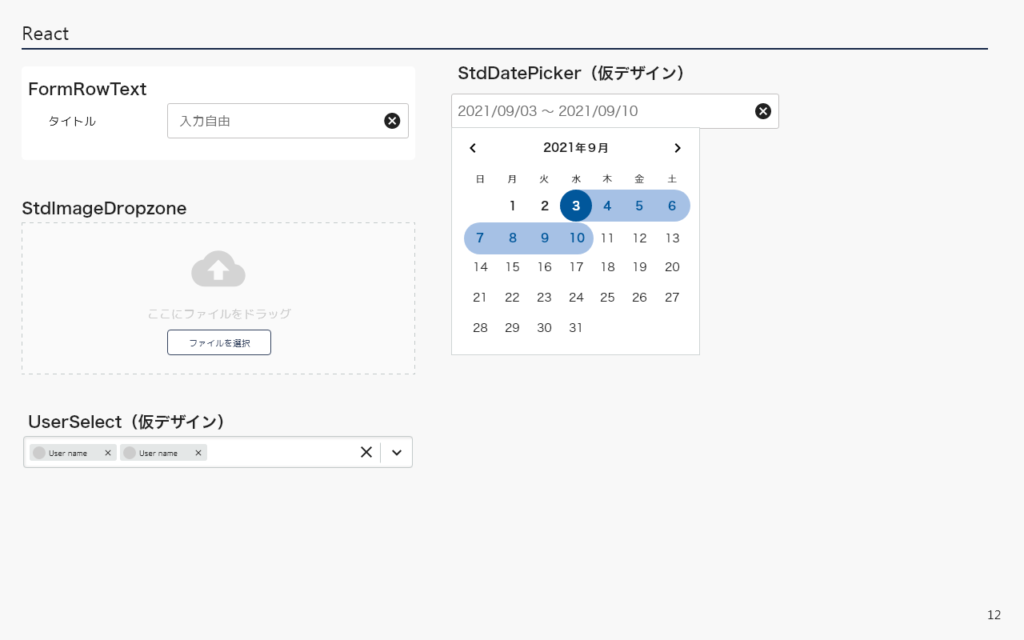The image size is (1024, 640).
Task: Click the 2021年9月 month header
Action: (x=576, y=148)
